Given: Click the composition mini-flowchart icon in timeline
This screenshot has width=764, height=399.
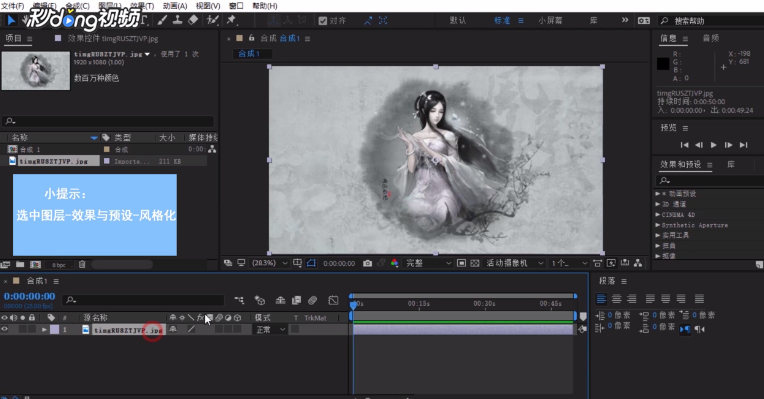Looking at the screenshot, I should click(239, 300).
